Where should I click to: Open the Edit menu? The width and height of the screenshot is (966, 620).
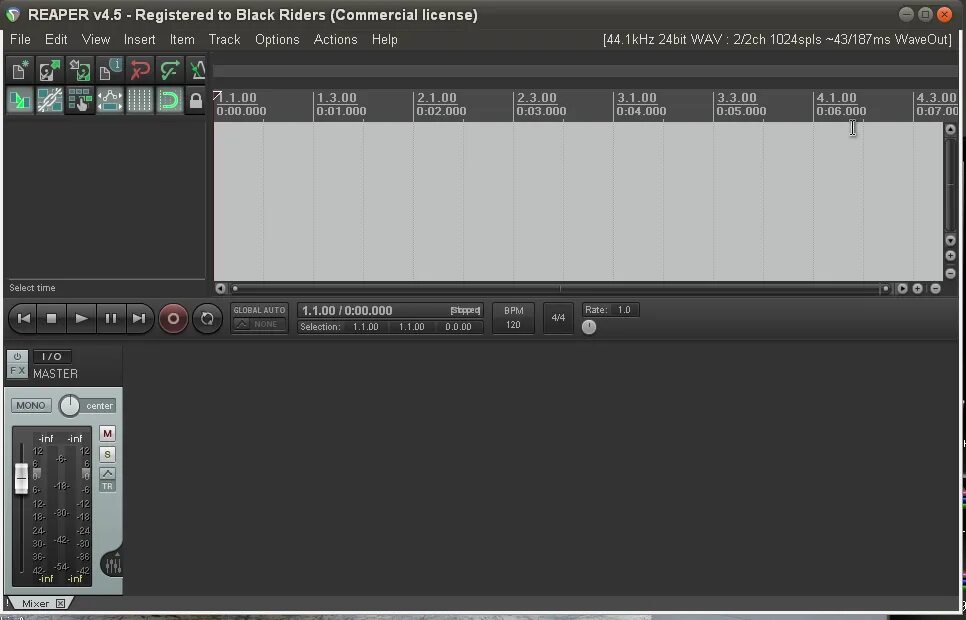click(56, 39)
